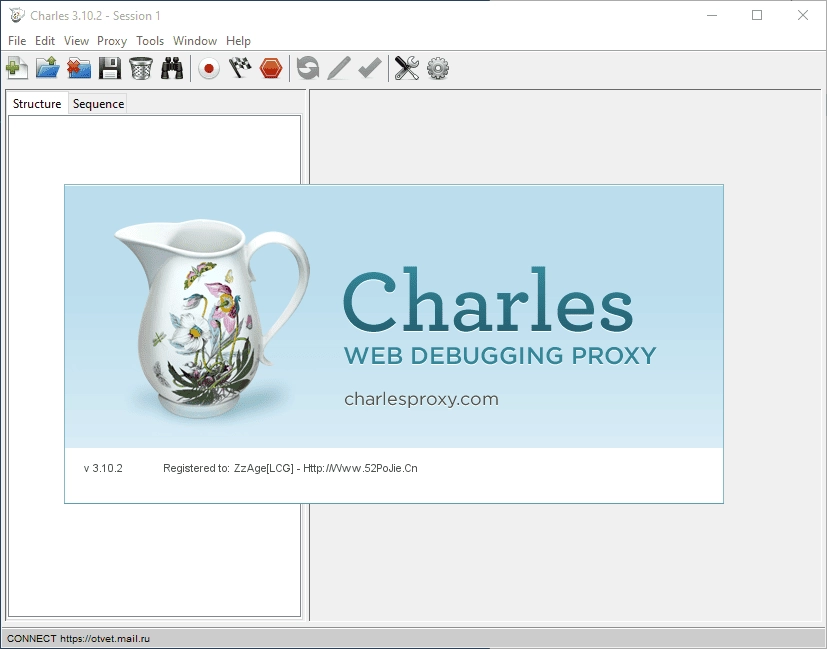Image resolution: width=827 pixels, height=649 pixels.
Task: Click the Validate checkmark icon
Action: click(x=370, y=68)
